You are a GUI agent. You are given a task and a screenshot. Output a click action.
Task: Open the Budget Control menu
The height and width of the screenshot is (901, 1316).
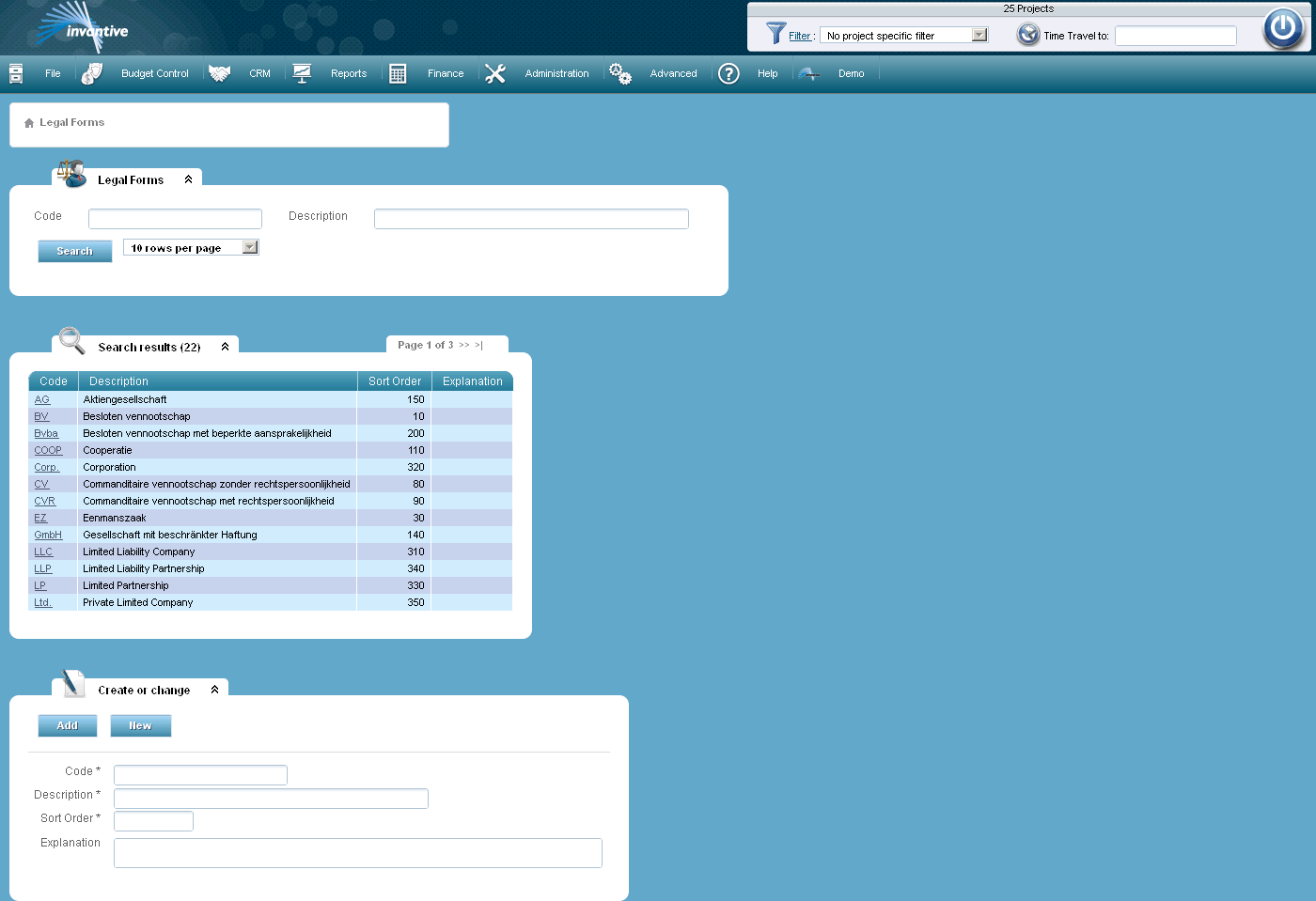pyautogui.click(x=155, y=73)
